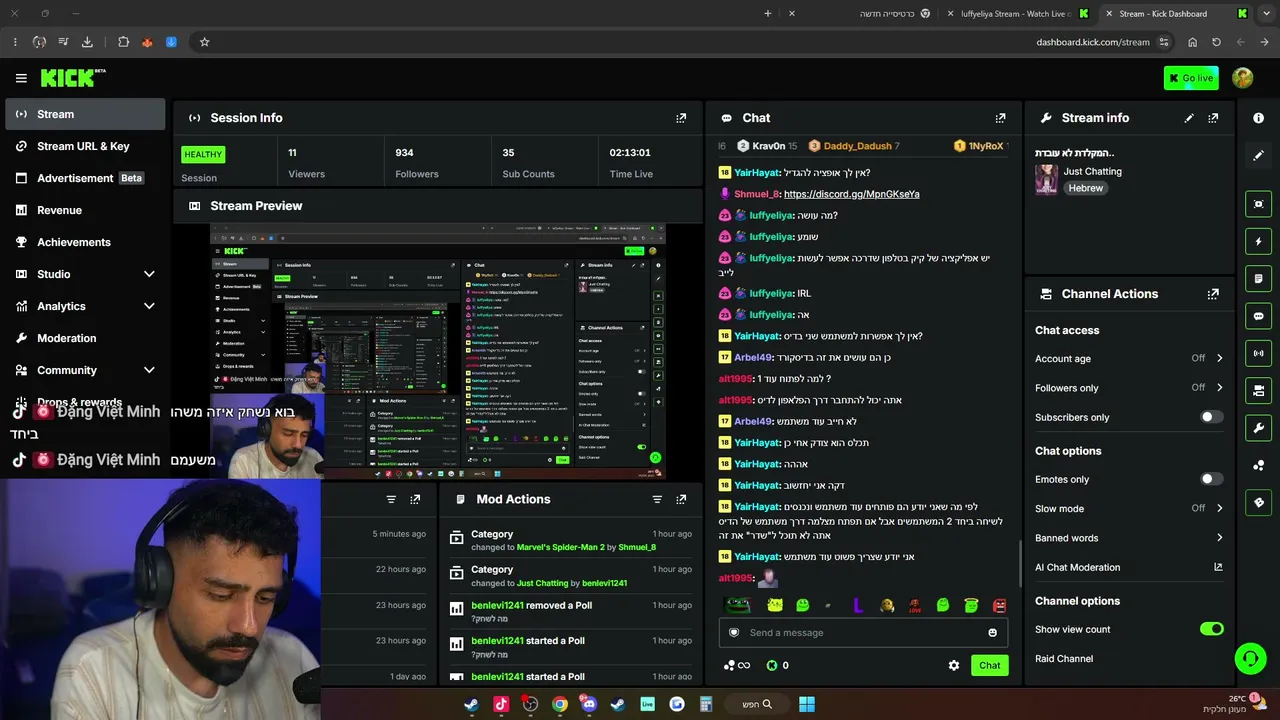Toggle the mod actions document widget icon in right sidebar

pos(1258,278)
